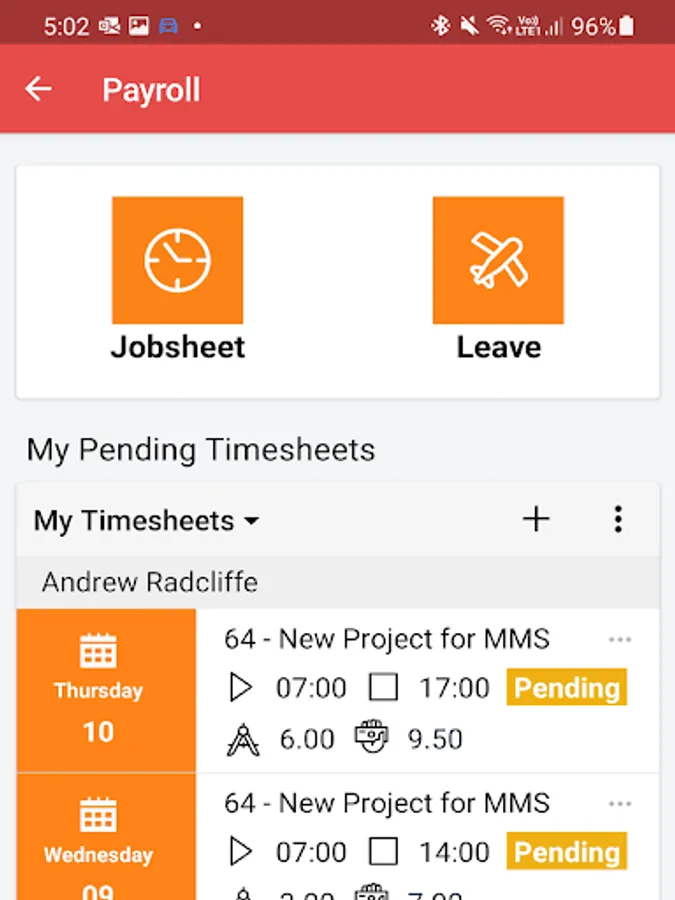Image resolution: width=675 pixels, height=900 pixels.
Task: Tap the Pending badge on Wednesday's timesheet
Action: [566, 851]
